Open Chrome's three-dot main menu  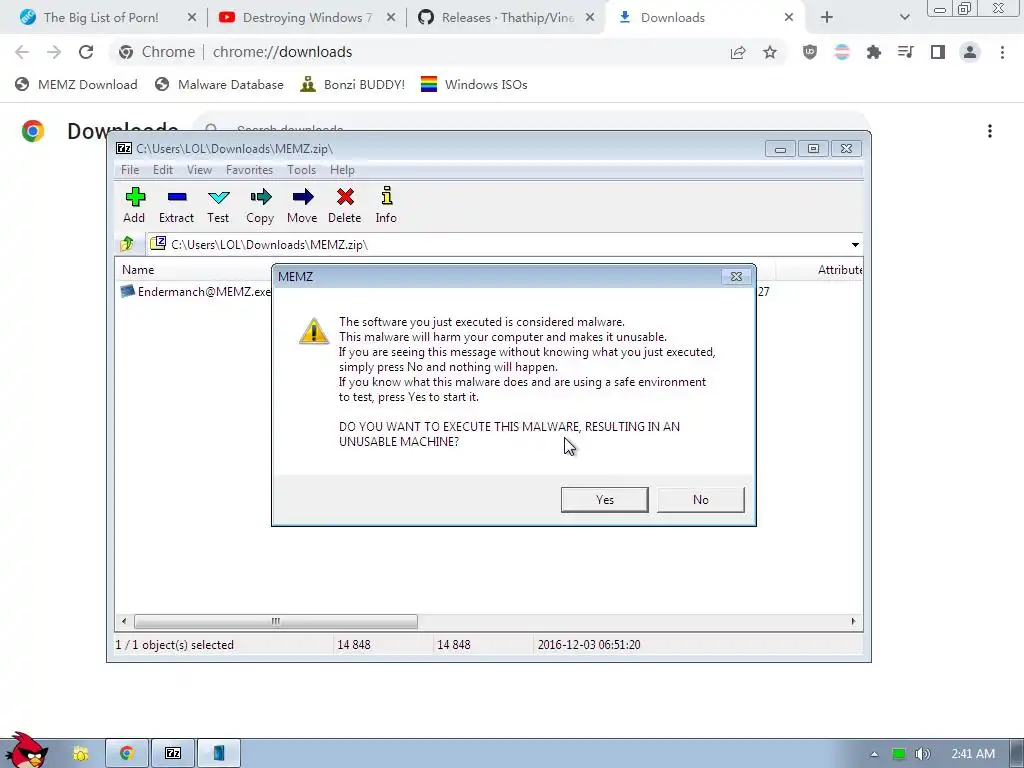click(1002, 52)
